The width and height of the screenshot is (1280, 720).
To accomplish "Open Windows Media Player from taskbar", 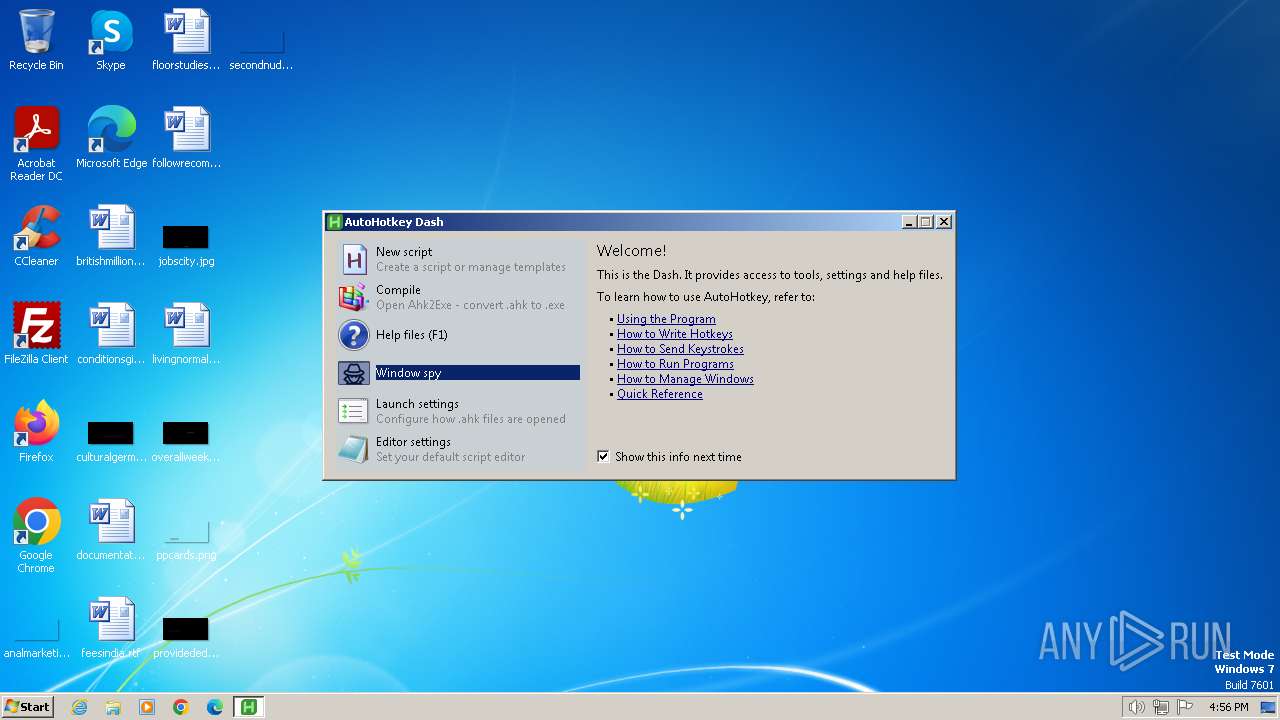I will coord(147,707).
